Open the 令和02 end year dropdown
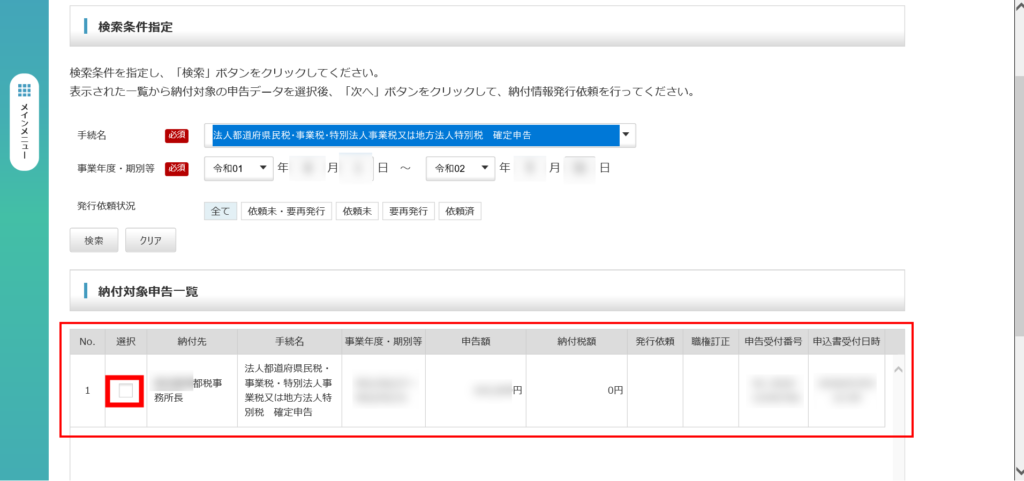This screenshot has width=1024, height=481. [460, 167]
